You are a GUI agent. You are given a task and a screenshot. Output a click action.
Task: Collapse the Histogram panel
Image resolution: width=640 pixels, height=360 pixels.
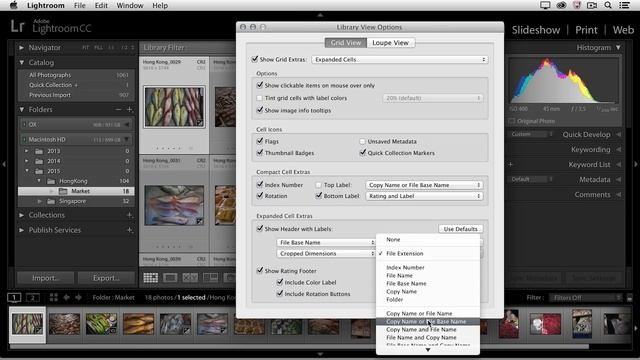tap(618, 48)
